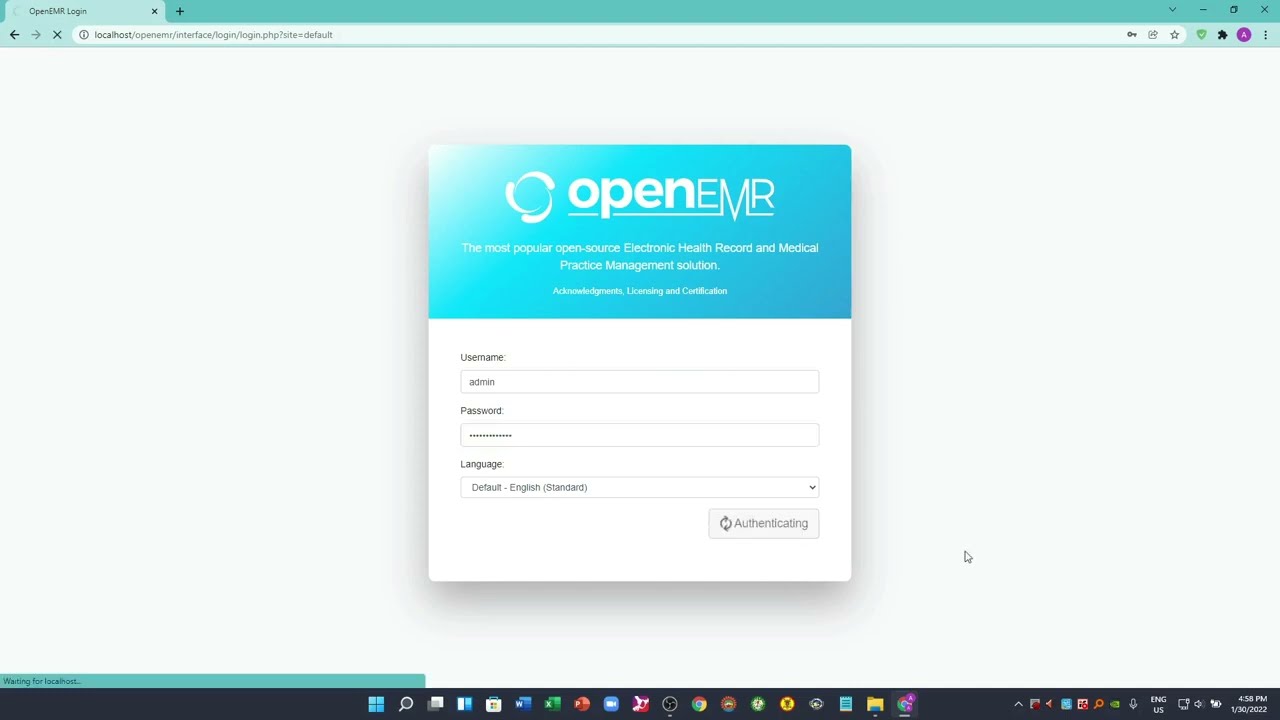Share this page icon

pyautogui.click(x=1153, y=35)
